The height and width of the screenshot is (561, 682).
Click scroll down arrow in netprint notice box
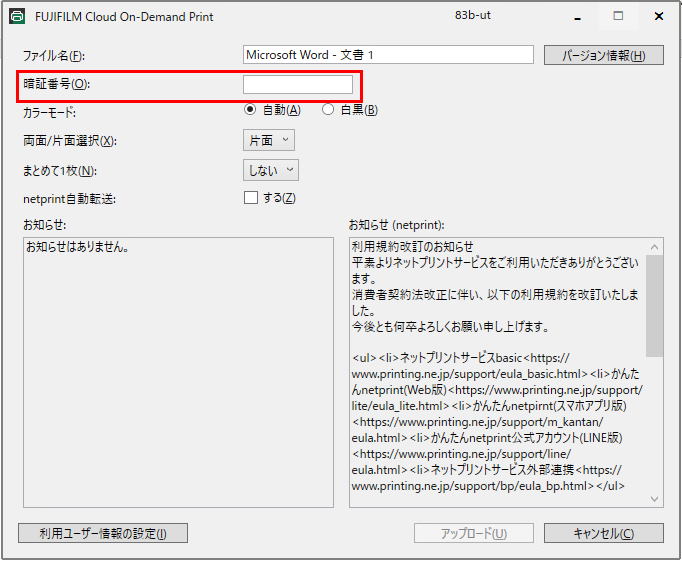click(655, 499)
